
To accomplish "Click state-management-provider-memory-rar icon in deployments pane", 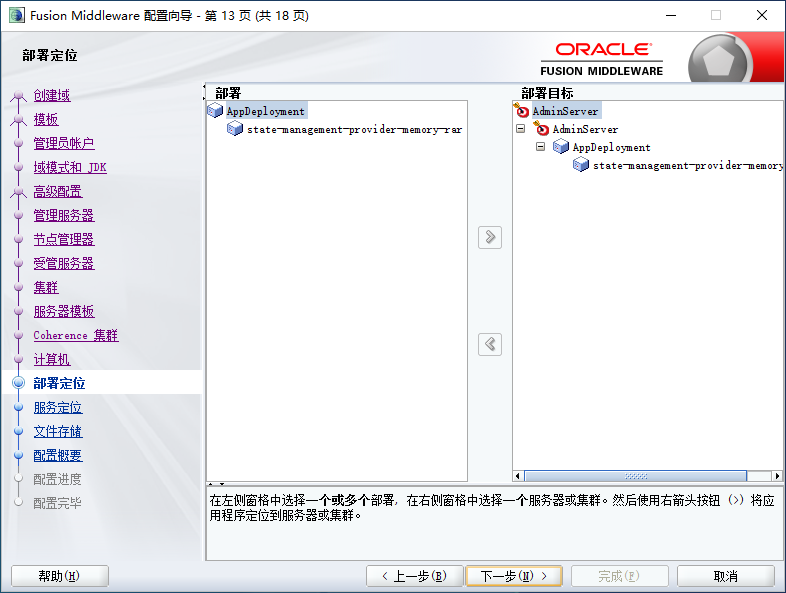I will click(x=235, y=129).
